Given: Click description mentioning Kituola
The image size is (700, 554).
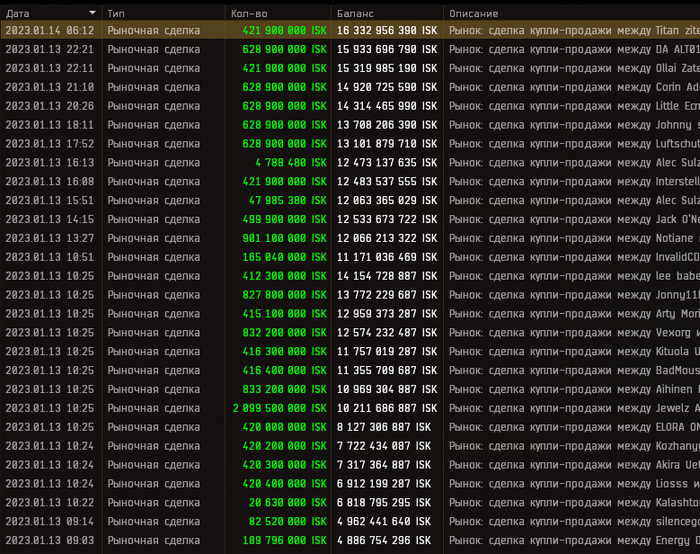Looking at the screenshot, I should point(574,352).
